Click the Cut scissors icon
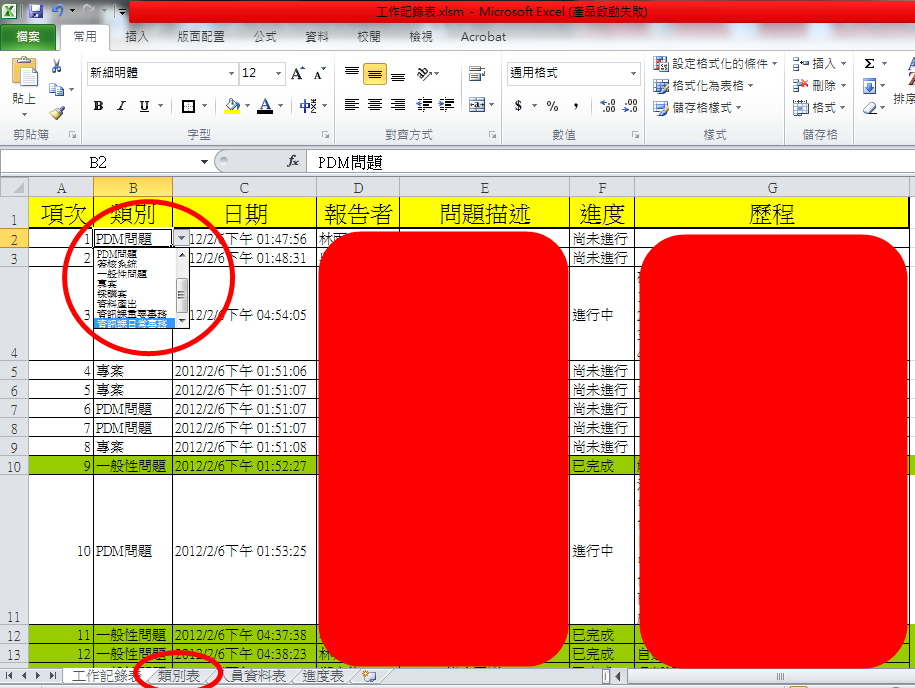The width and height of the screenshot is (915, 688). [x=57, y=66]
